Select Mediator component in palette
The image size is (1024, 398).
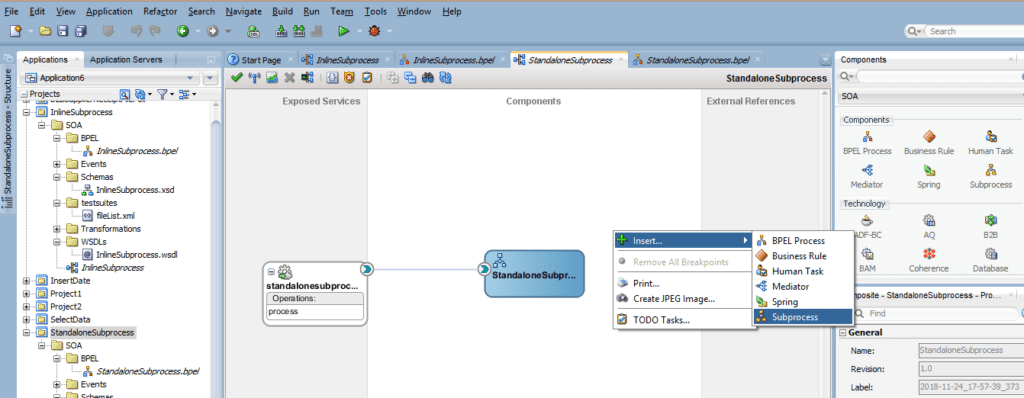tap(867, 176)
